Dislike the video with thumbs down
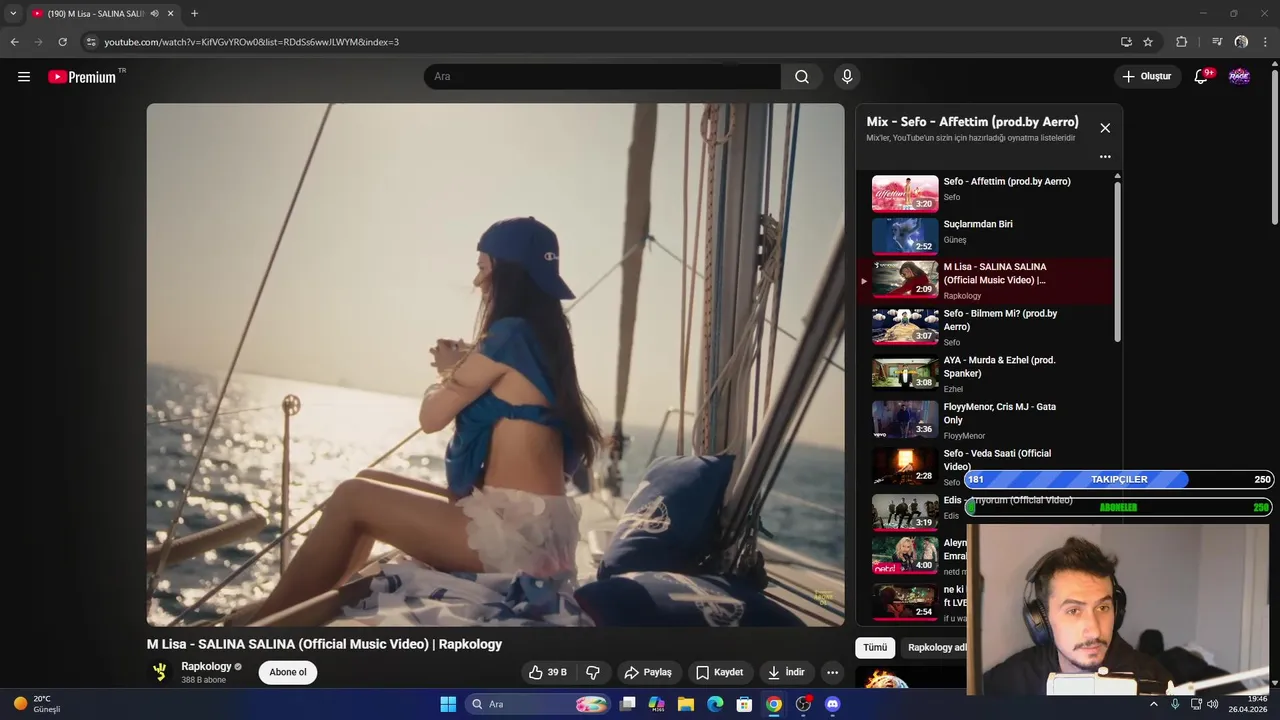 point(593,672)
